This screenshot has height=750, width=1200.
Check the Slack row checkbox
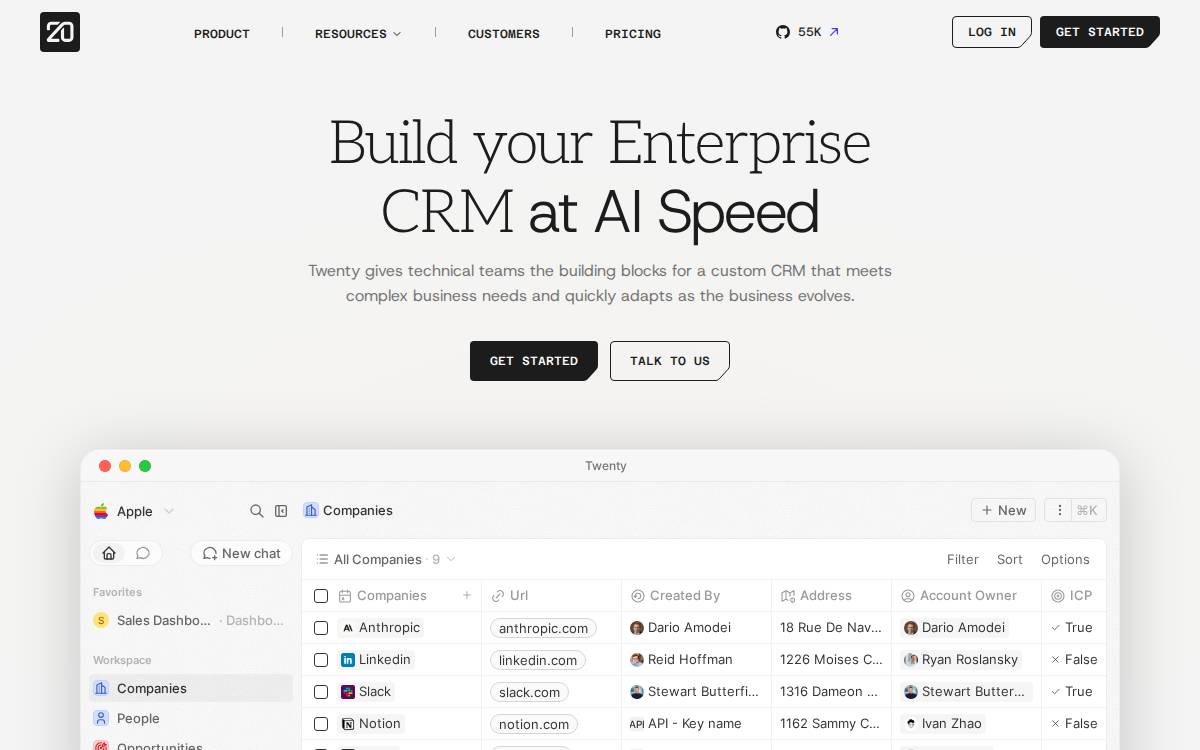[321, 692]
